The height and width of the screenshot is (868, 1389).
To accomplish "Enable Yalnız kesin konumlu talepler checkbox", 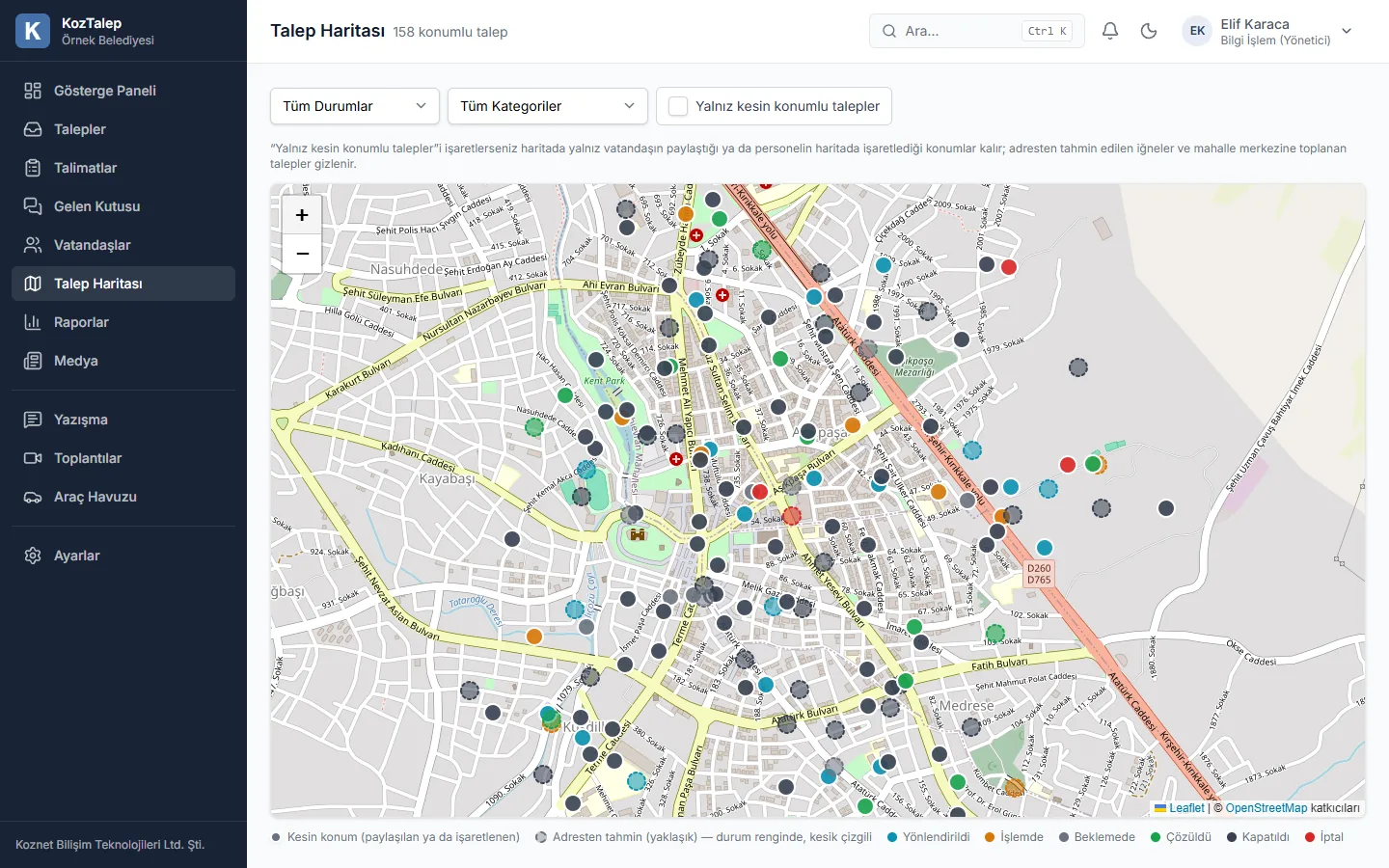I will [678, 106].
